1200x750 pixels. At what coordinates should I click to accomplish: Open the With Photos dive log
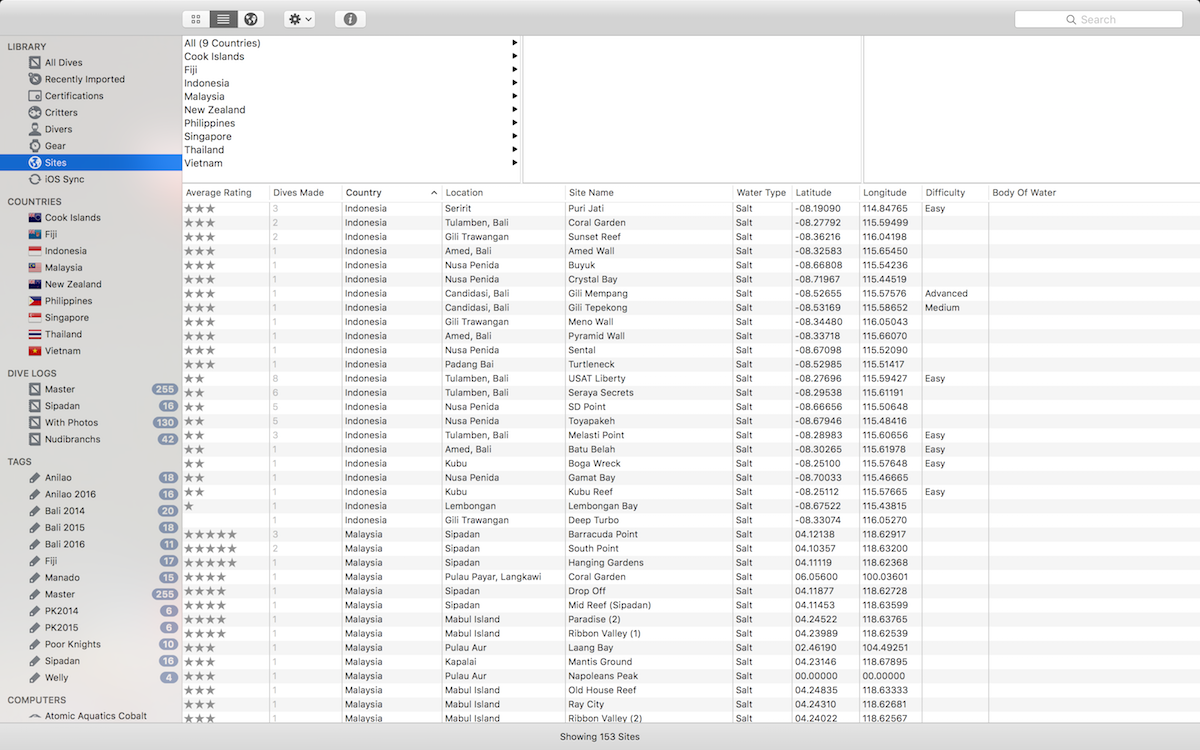(91, 423)
